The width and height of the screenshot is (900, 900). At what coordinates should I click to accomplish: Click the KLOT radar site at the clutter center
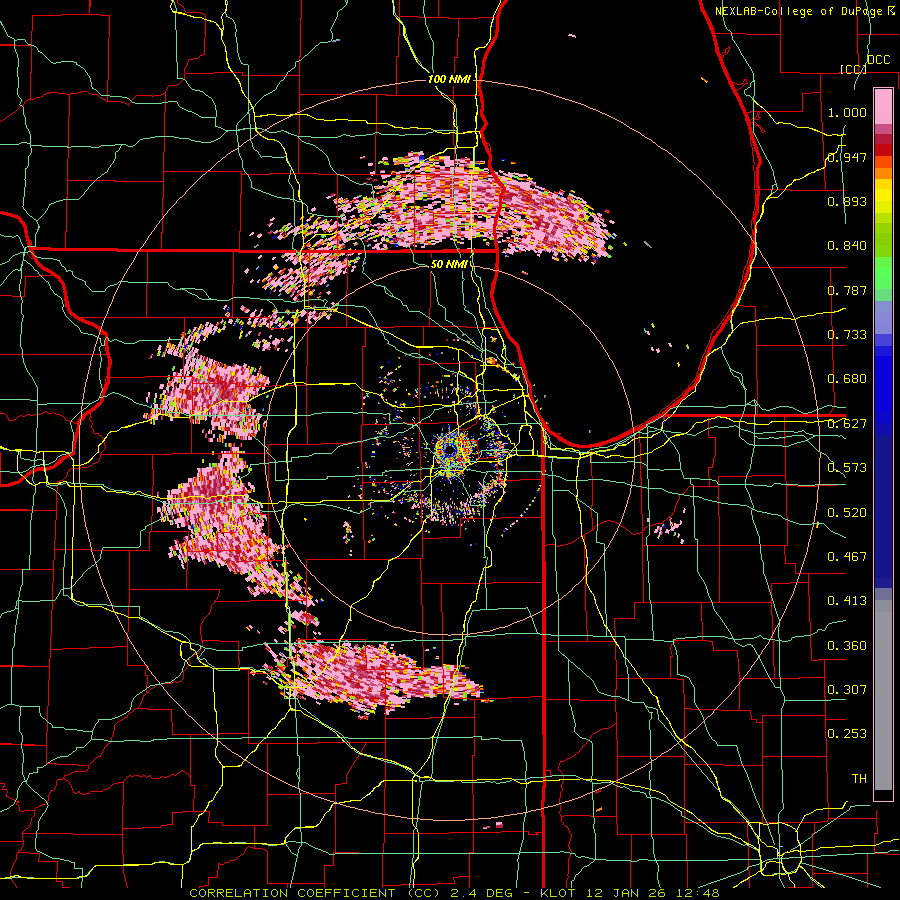click(x=450, y=450)
